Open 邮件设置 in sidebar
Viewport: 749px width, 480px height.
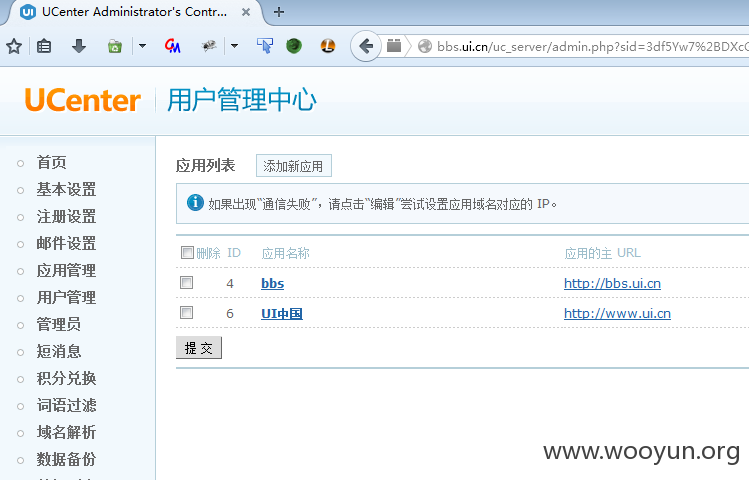[x=66, y=243]
